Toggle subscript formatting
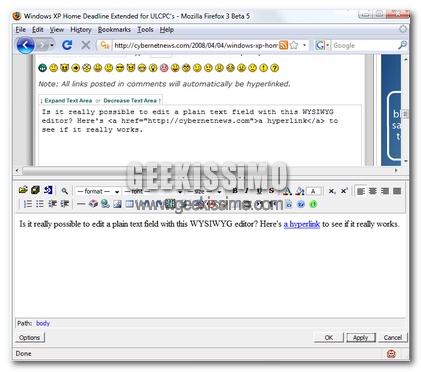Screen dimensions: 421x372 pos(332,191)
